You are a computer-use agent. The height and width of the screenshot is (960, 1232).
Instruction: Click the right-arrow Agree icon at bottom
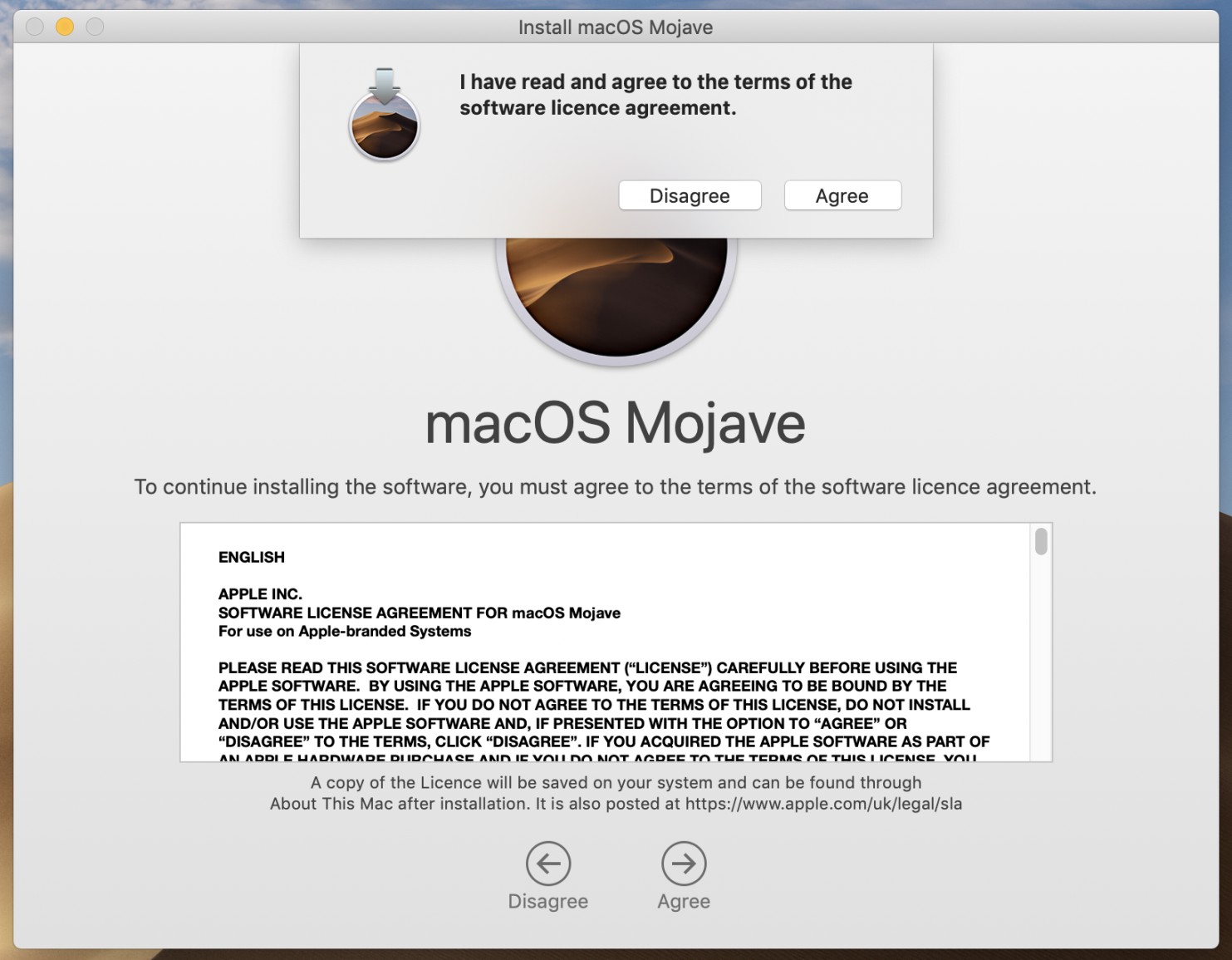[x=684, y=864]
